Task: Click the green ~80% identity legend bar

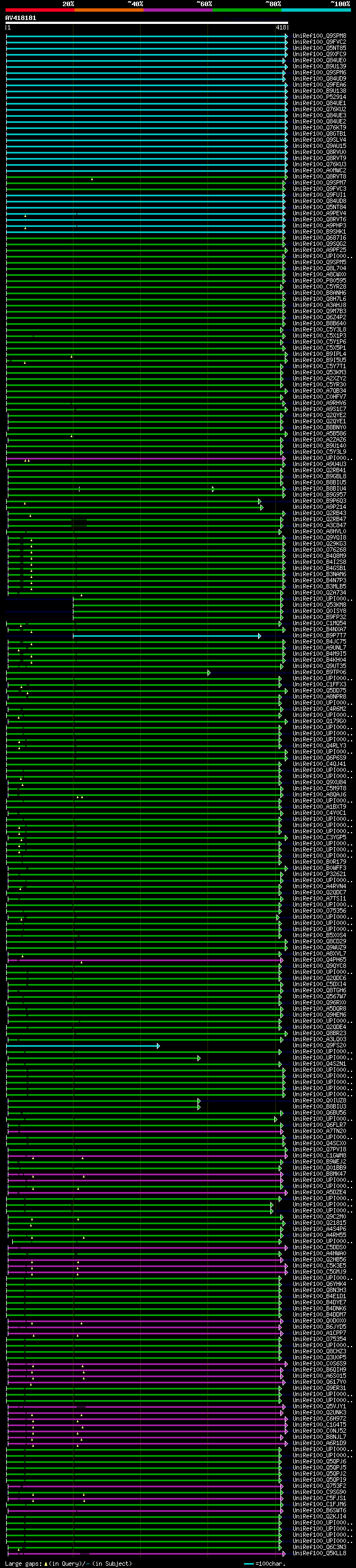Action: click(x=247, y=10)
